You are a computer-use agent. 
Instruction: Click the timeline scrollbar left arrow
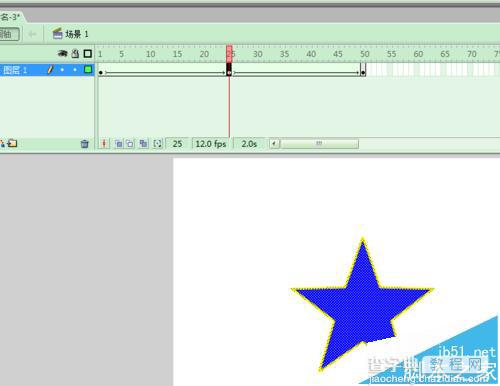pyautogui.click(x=274, y=144)
